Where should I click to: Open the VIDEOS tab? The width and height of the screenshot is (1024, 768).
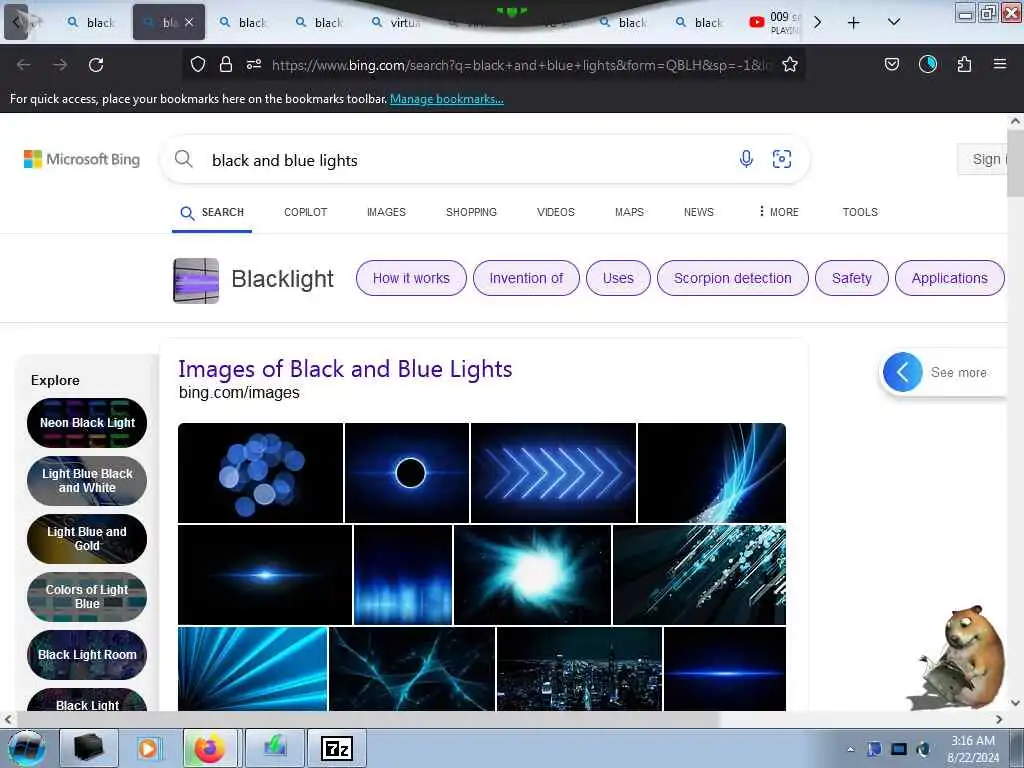(556, 212)
